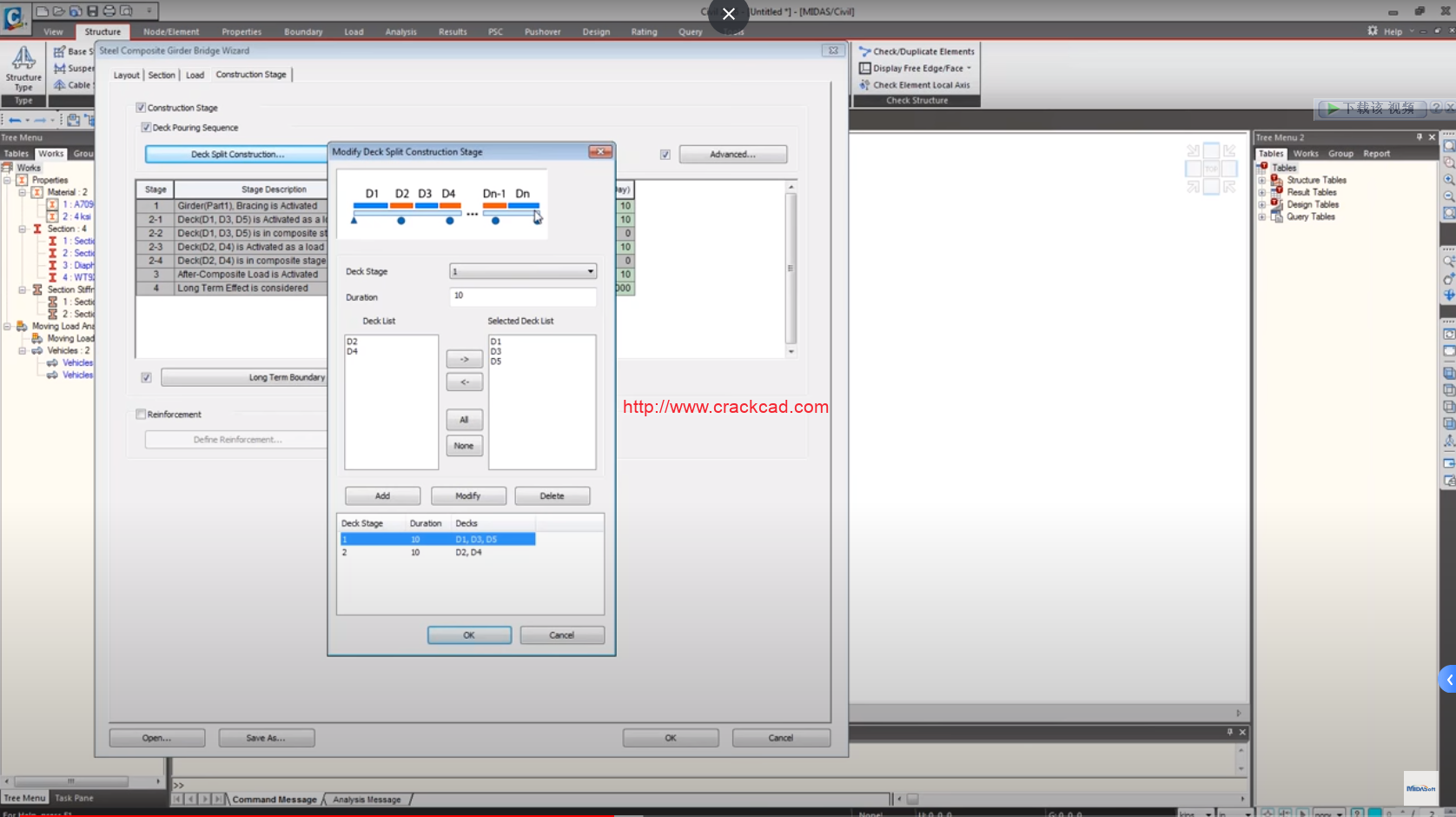
Task: Click the Delete deck stage button
Action: 552,495
